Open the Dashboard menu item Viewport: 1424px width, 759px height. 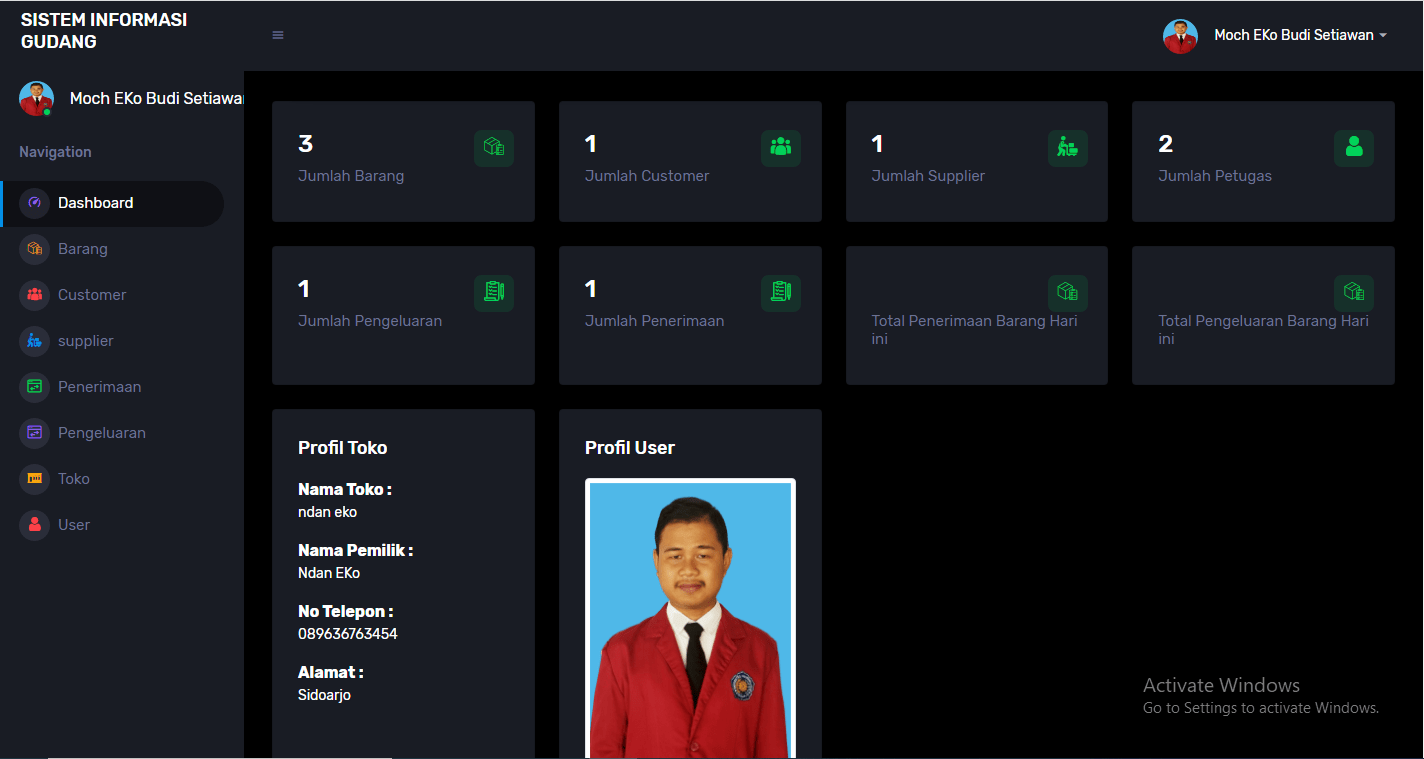tap(113, 203)
